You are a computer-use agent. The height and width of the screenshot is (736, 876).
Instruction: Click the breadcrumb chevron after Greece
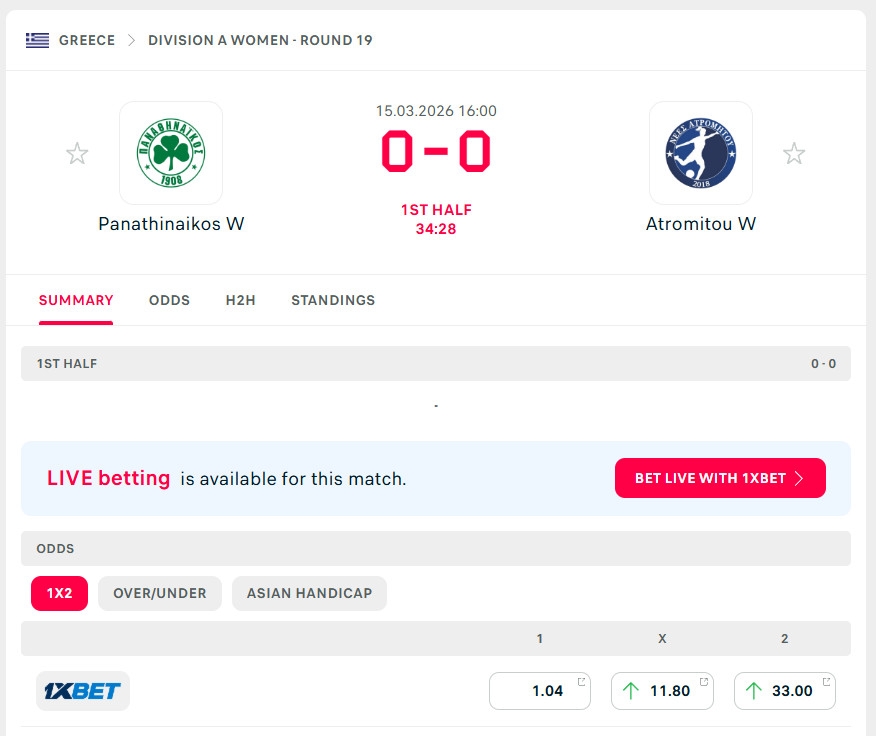click(x=132, y=41)
